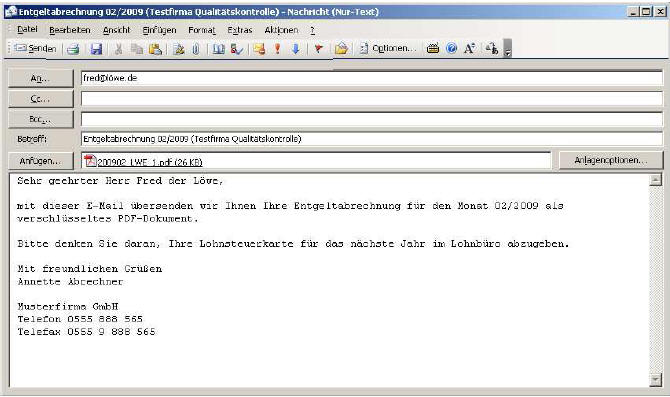The width and height of the screenshot is (670, 397).
Task: Open the Datei menu
Action: (x=27, y=29)
